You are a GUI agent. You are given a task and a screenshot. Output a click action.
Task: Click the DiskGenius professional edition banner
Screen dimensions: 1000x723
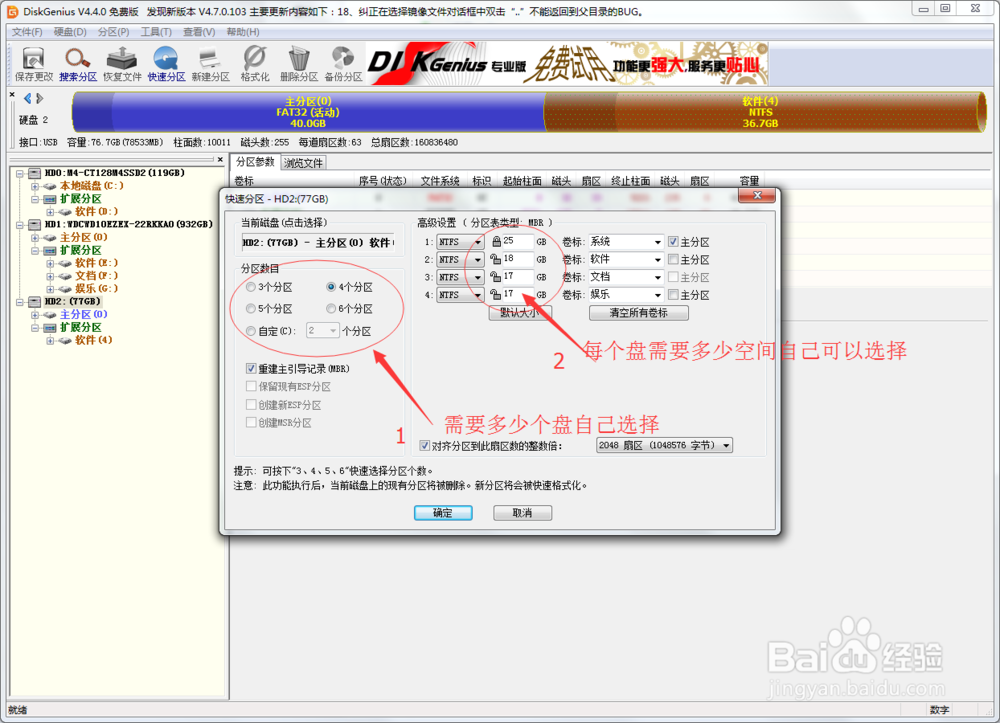pos(568,64)
